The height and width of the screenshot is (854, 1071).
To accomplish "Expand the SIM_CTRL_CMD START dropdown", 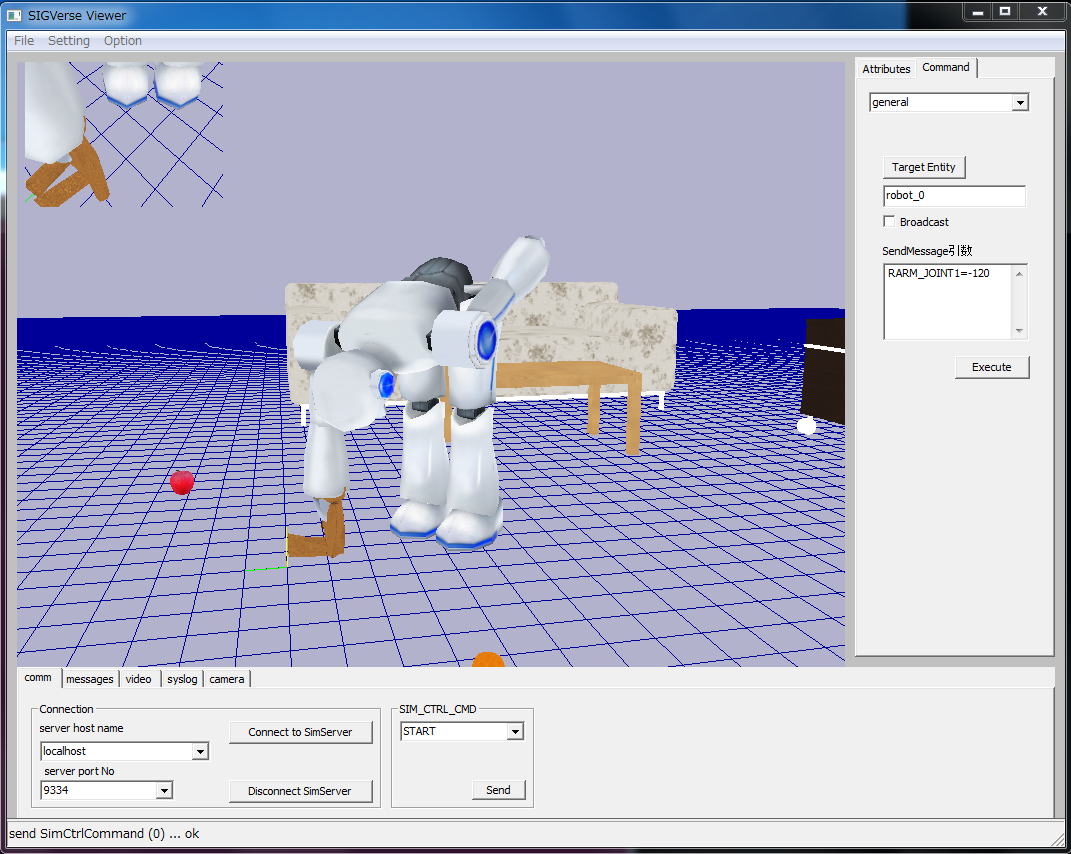I will (x=515, y=731).
